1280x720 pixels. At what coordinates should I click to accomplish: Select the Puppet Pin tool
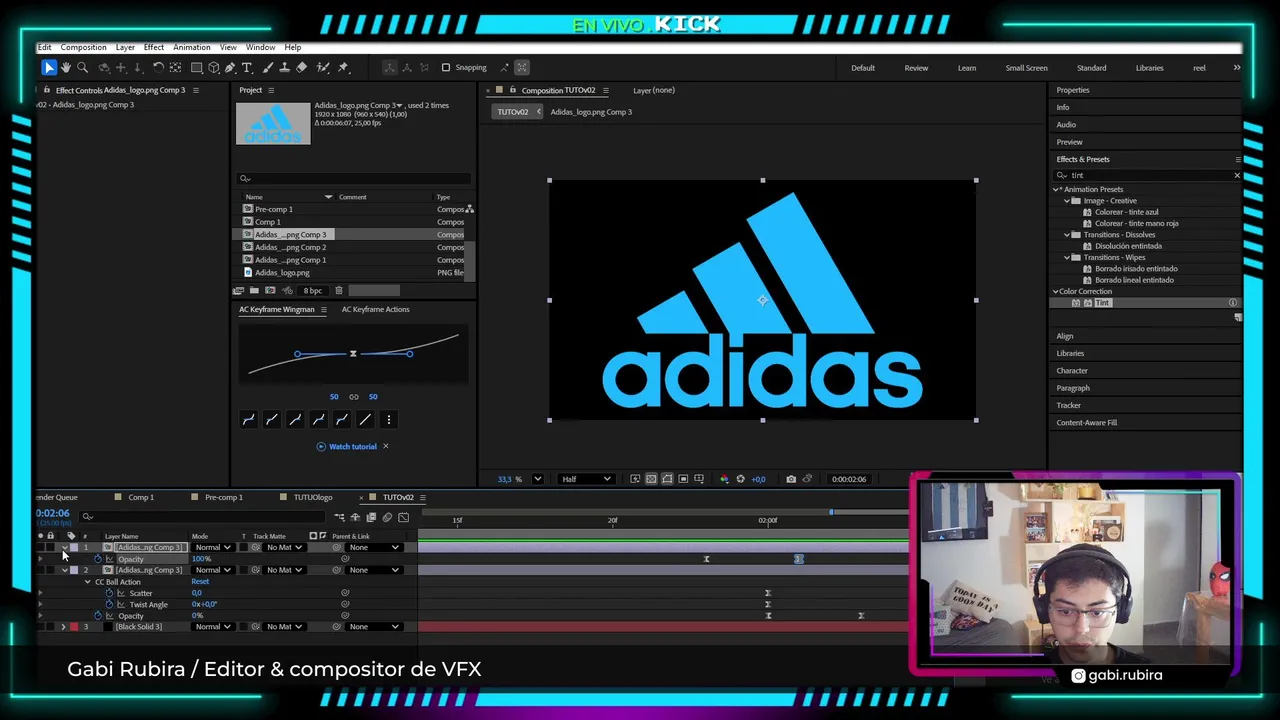[343, 67]
